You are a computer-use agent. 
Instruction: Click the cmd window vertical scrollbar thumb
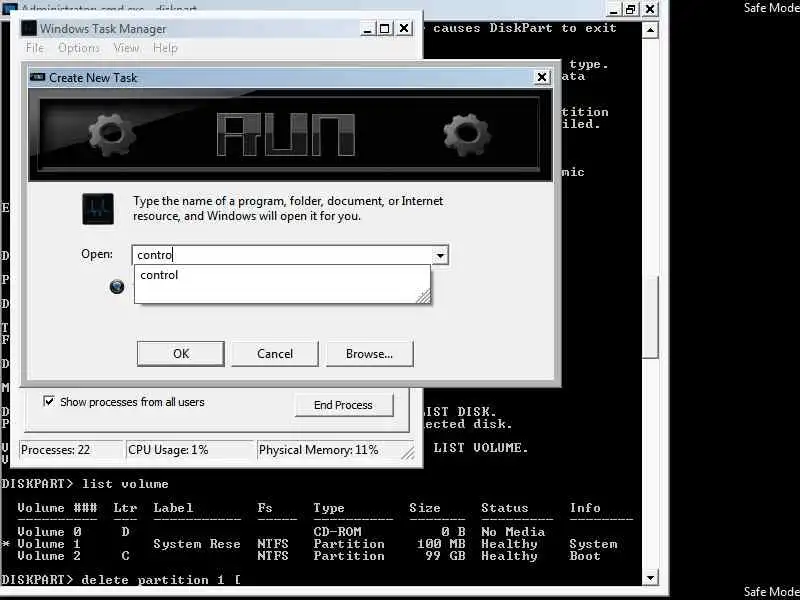coord(650,317)
